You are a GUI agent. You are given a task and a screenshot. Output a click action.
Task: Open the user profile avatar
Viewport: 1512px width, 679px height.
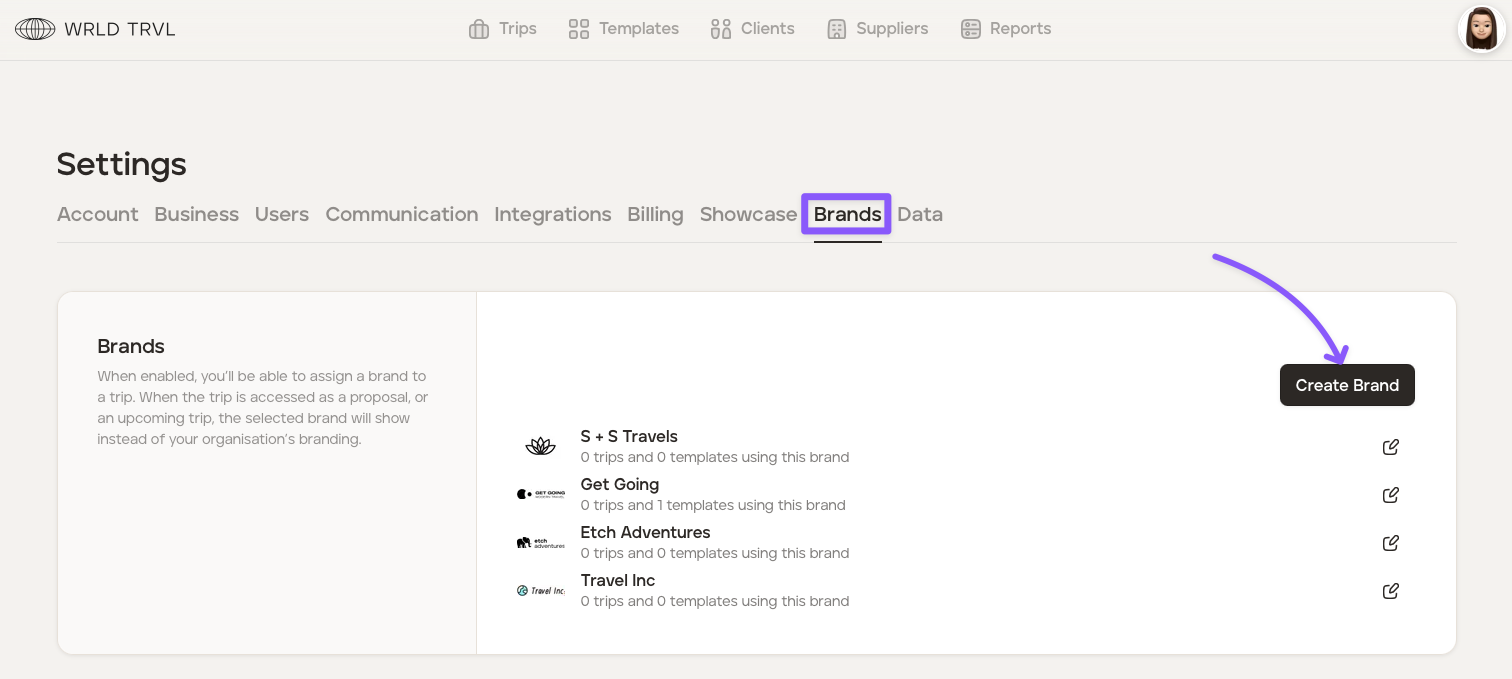click(x=1480, y=29)
